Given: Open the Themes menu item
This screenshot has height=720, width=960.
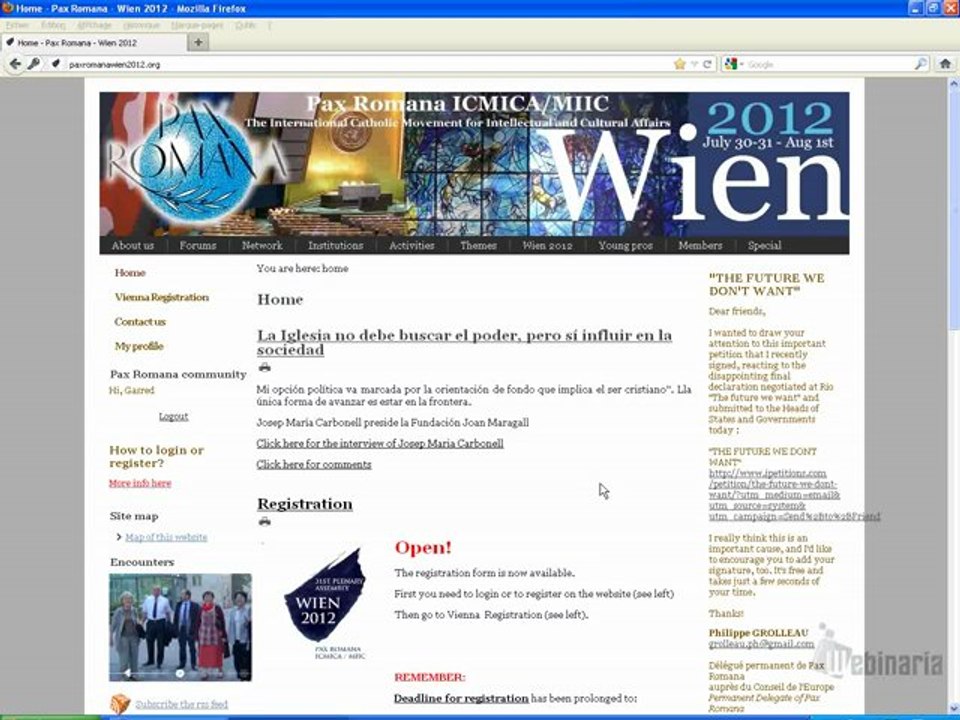Looking at the screenshot, I should [478, 246].
